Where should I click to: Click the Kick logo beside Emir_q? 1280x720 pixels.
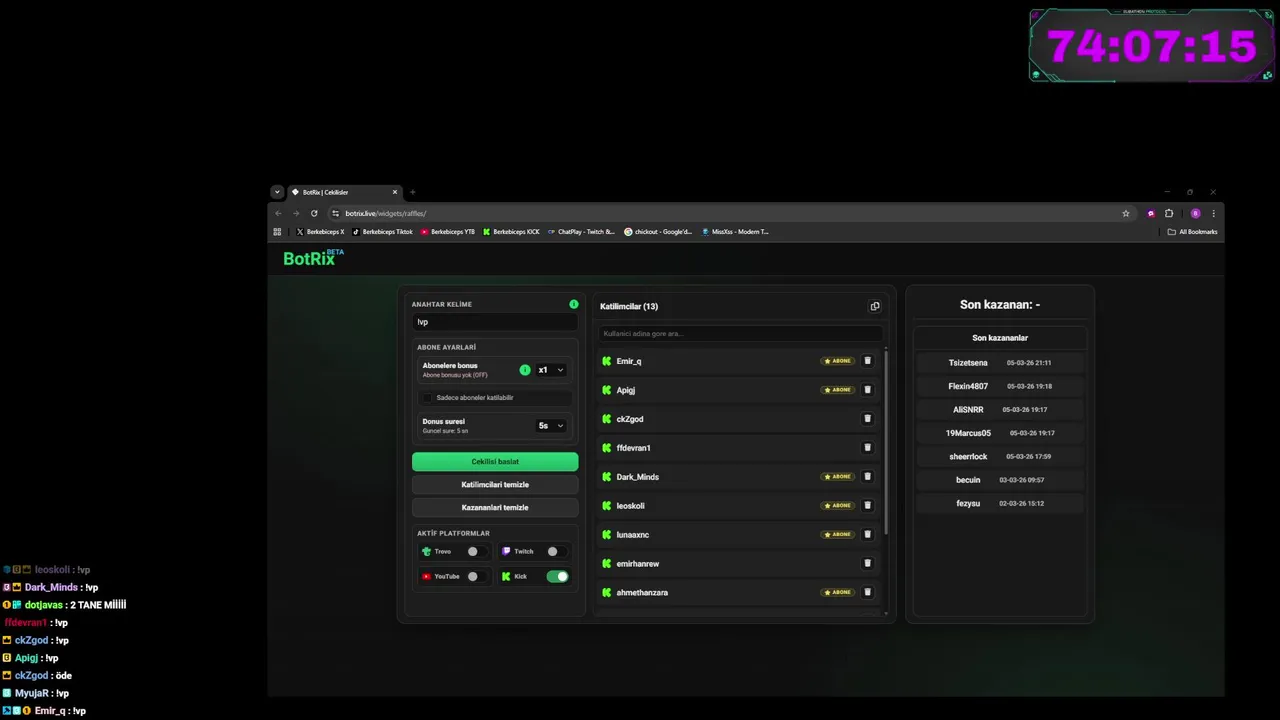click(x=607, y=361)
